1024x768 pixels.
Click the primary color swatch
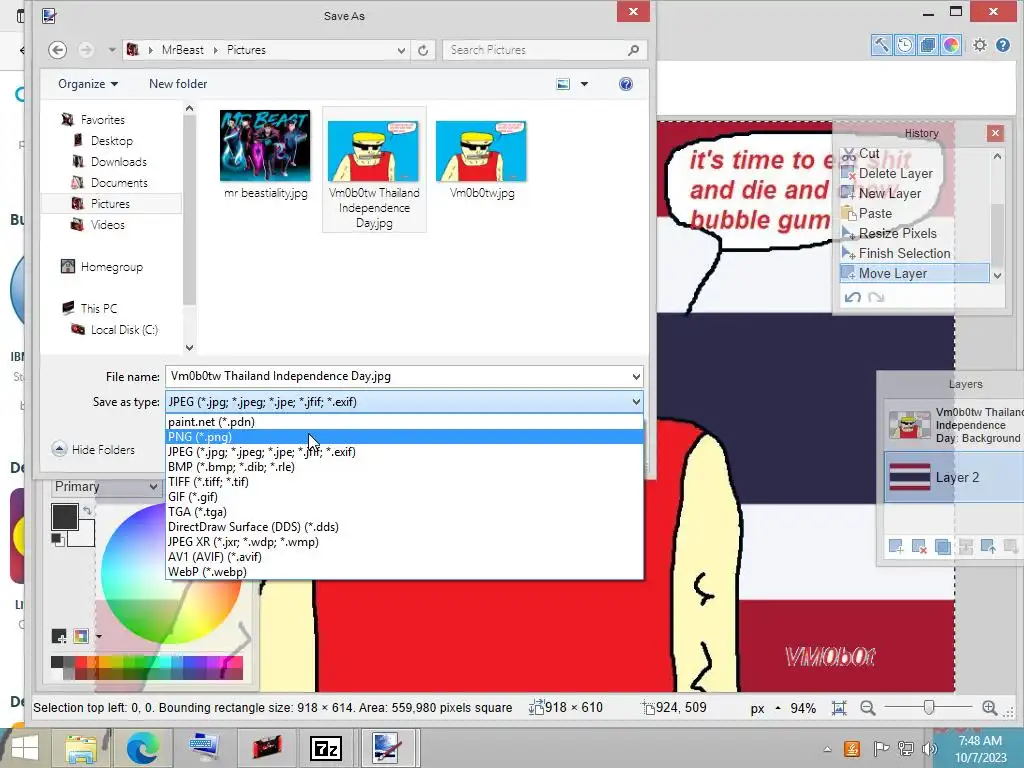click(x=65, y=517)
